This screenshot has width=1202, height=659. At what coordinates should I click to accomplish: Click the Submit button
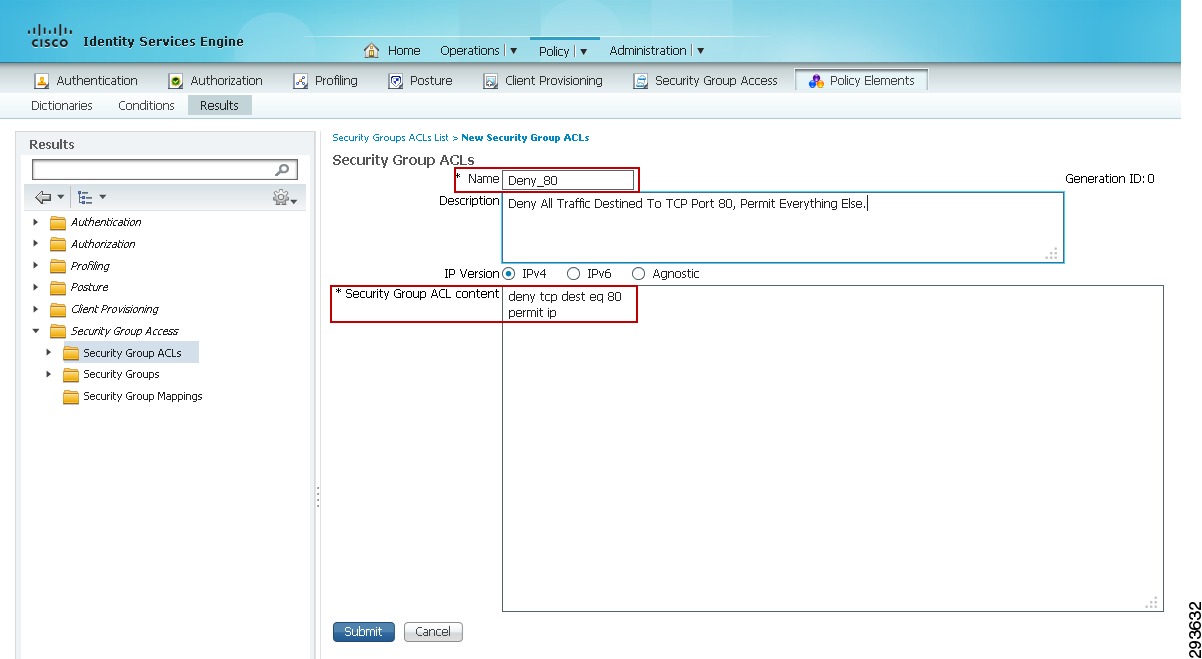363,632
